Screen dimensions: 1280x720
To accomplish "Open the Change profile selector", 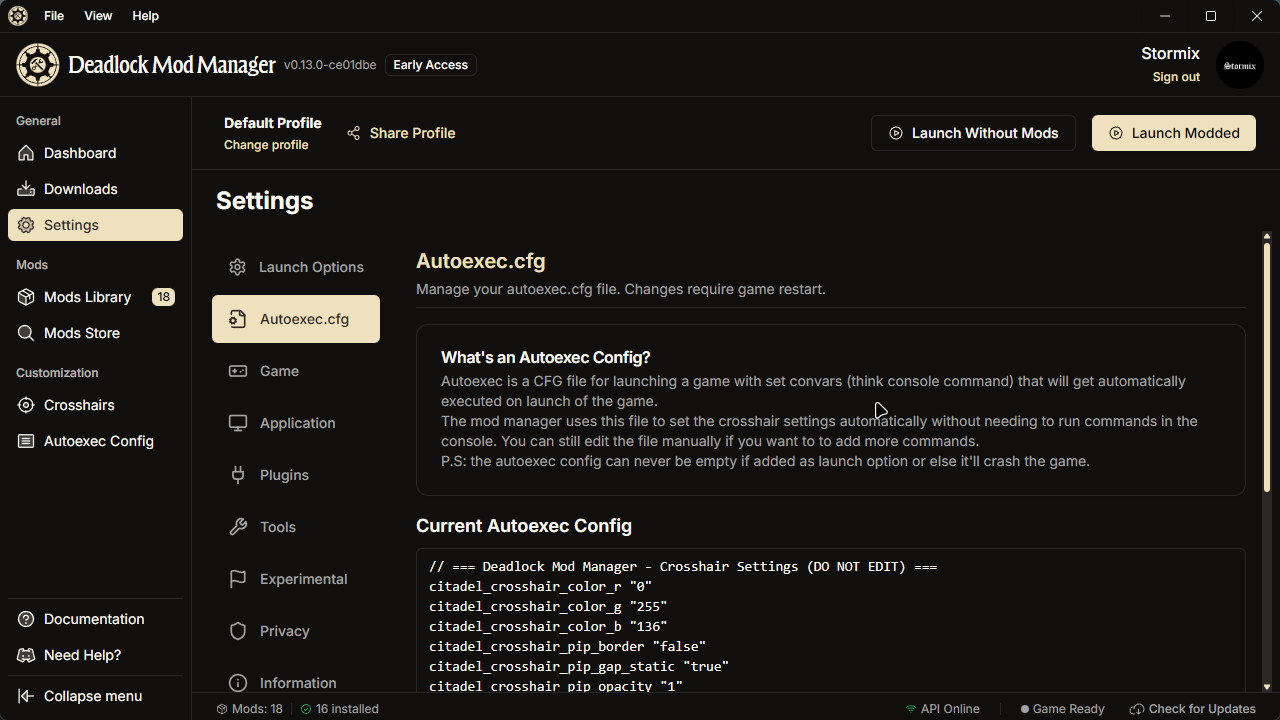I will pos(266,145).
